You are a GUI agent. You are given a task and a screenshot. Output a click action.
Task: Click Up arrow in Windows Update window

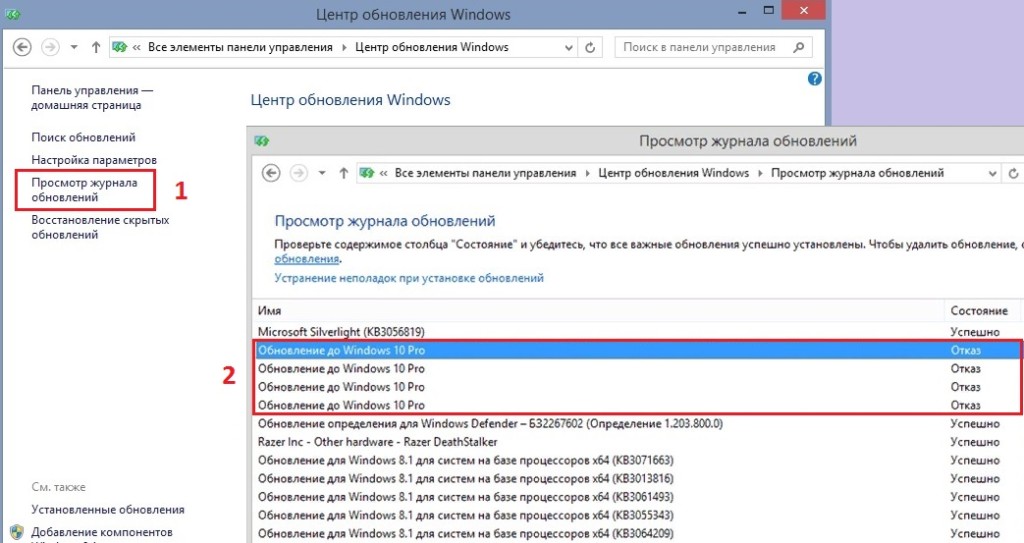coord(96,47)
